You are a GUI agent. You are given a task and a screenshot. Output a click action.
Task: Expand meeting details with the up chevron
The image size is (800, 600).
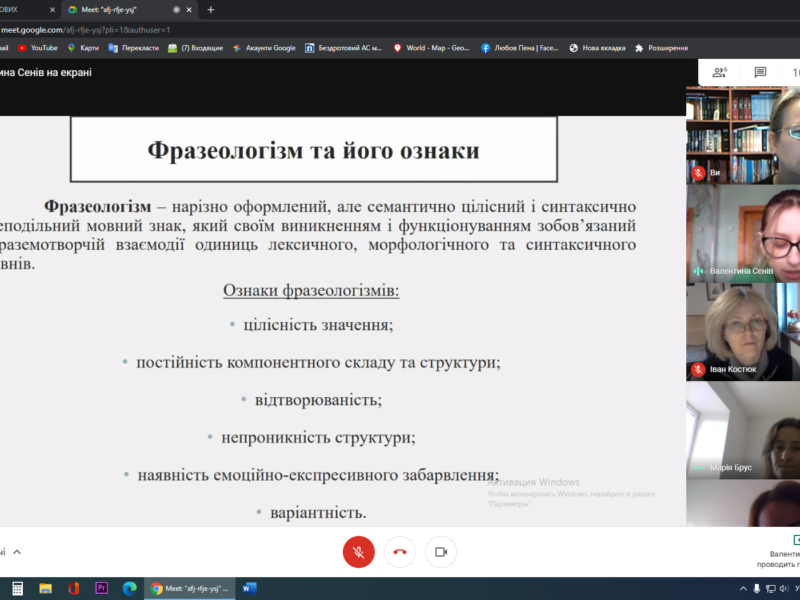click(17, 552)
